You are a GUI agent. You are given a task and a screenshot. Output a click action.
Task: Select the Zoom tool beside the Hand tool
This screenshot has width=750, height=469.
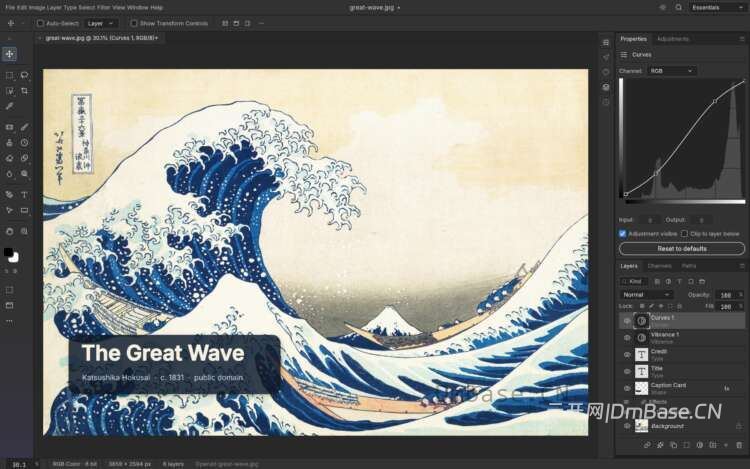(24, 231)
